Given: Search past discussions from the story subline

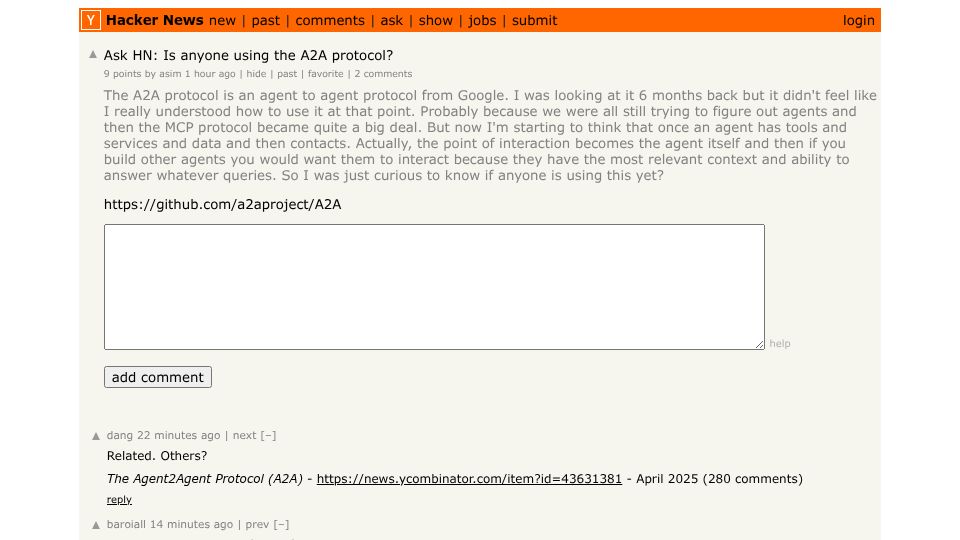Looking at the screenshot, I should [287, 73].
